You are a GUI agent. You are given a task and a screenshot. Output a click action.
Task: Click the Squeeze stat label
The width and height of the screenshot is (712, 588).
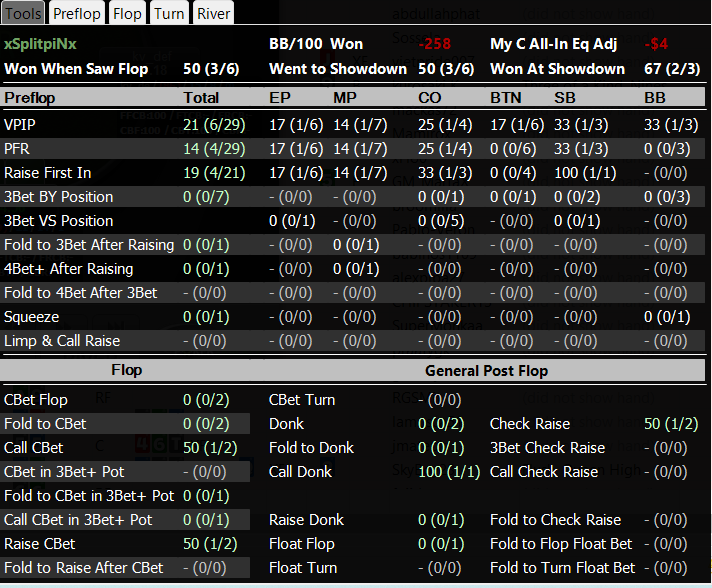tap(31, 317)
